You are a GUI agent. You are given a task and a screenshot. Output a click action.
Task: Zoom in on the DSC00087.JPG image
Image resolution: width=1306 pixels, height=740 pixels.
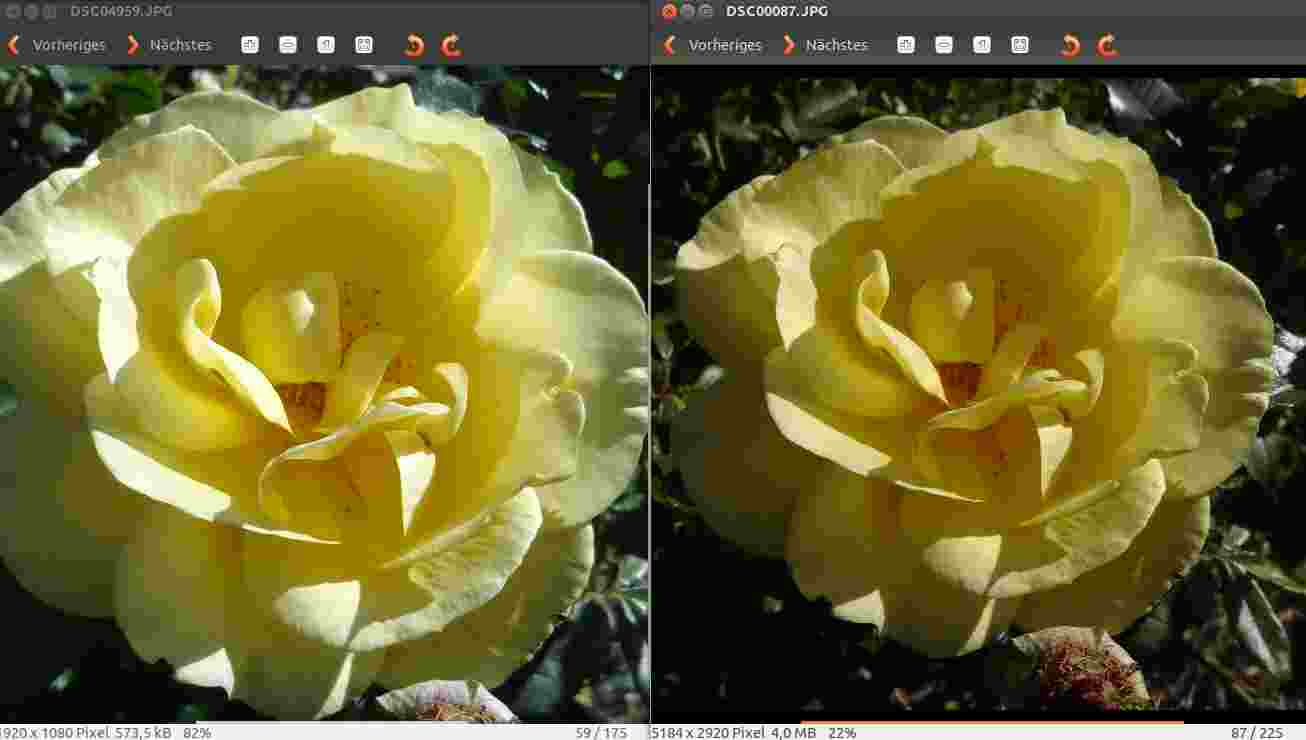906,45
